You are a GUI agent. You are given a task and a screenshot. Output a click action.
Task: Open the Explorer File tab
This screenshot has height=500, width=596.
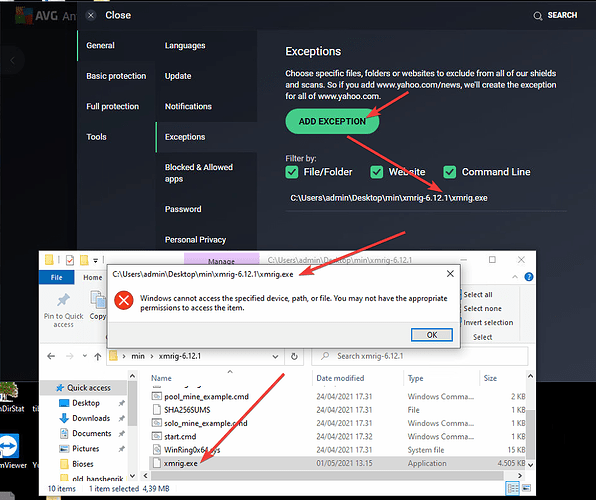[x=56, y=277]
